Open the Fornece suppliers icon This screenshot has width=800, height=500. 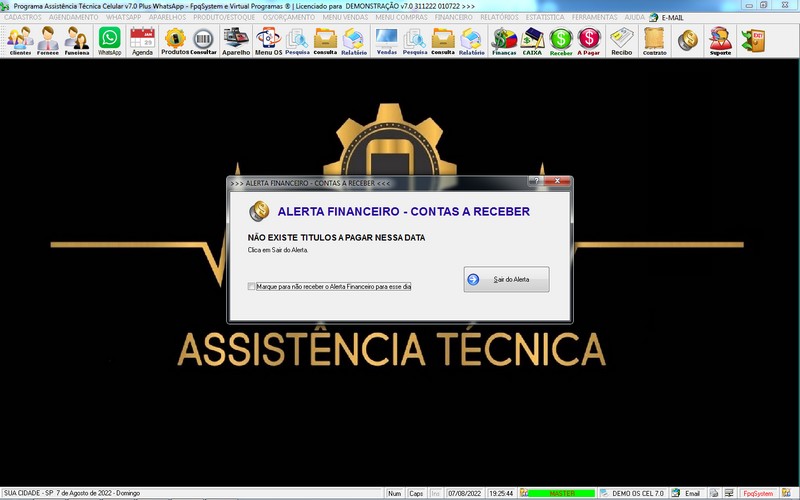point(47,41)
